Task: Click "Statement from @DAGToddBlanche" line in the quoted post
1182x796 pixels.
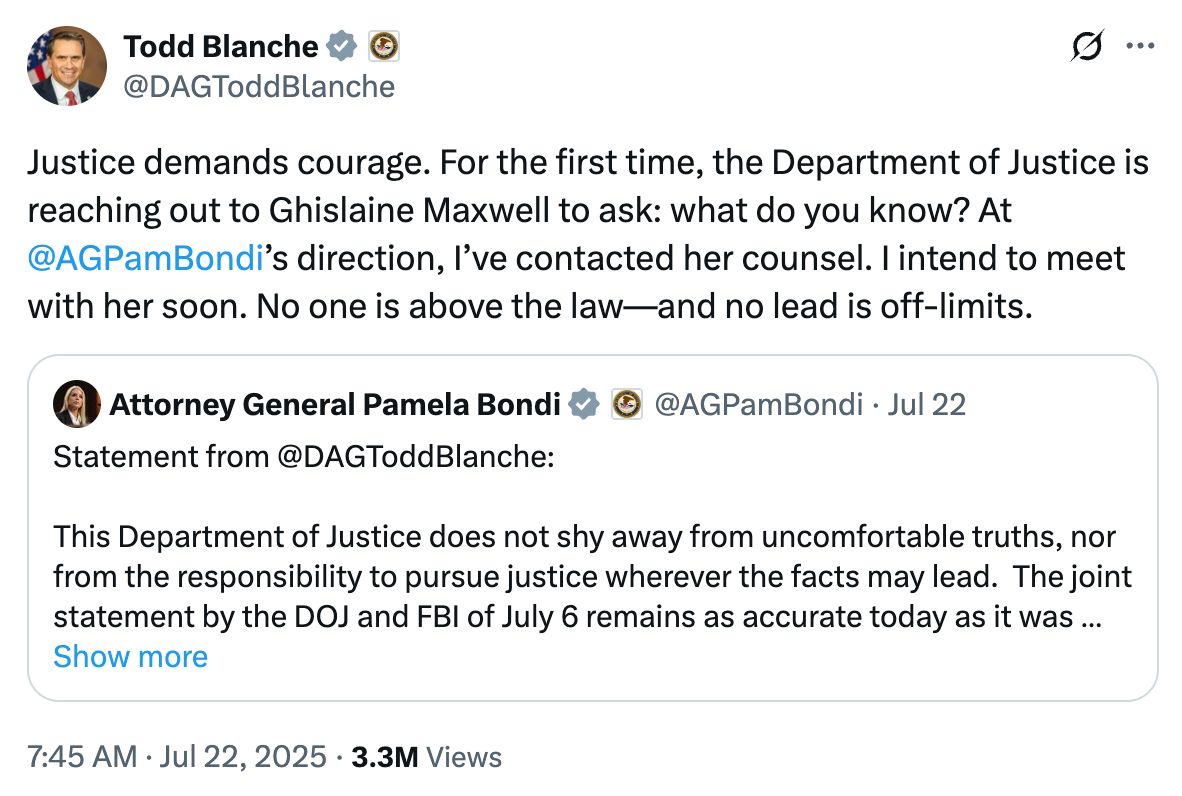Action: pos(303,456)
